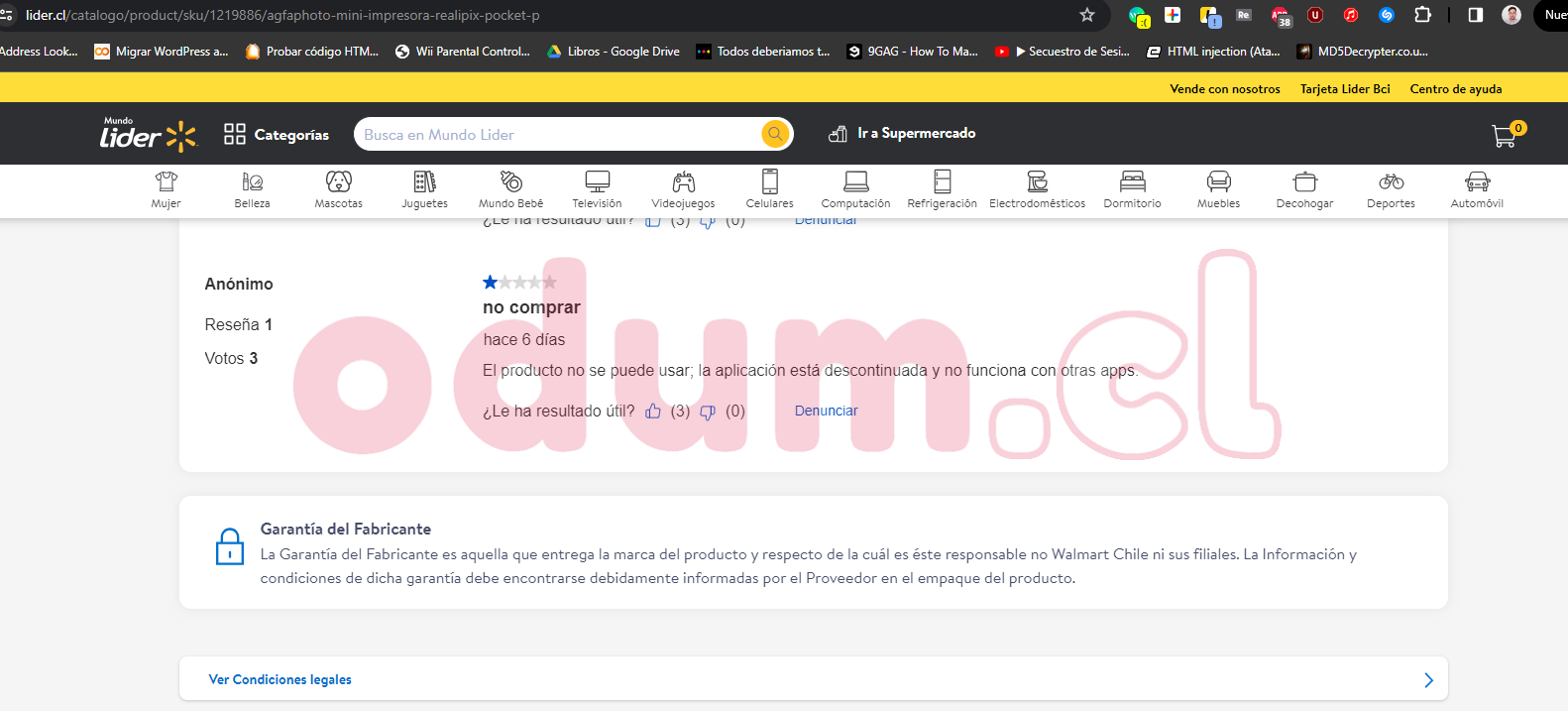Go to Ir a Supermercado
The image size is (1568, 711).
tap(902, 134)
